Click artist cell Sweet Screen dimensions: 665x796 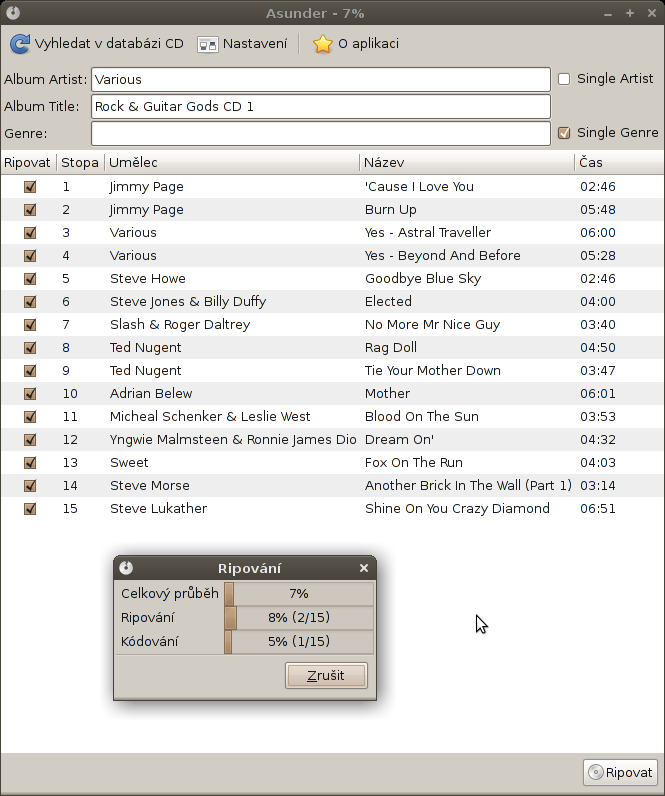pos(129,463)
